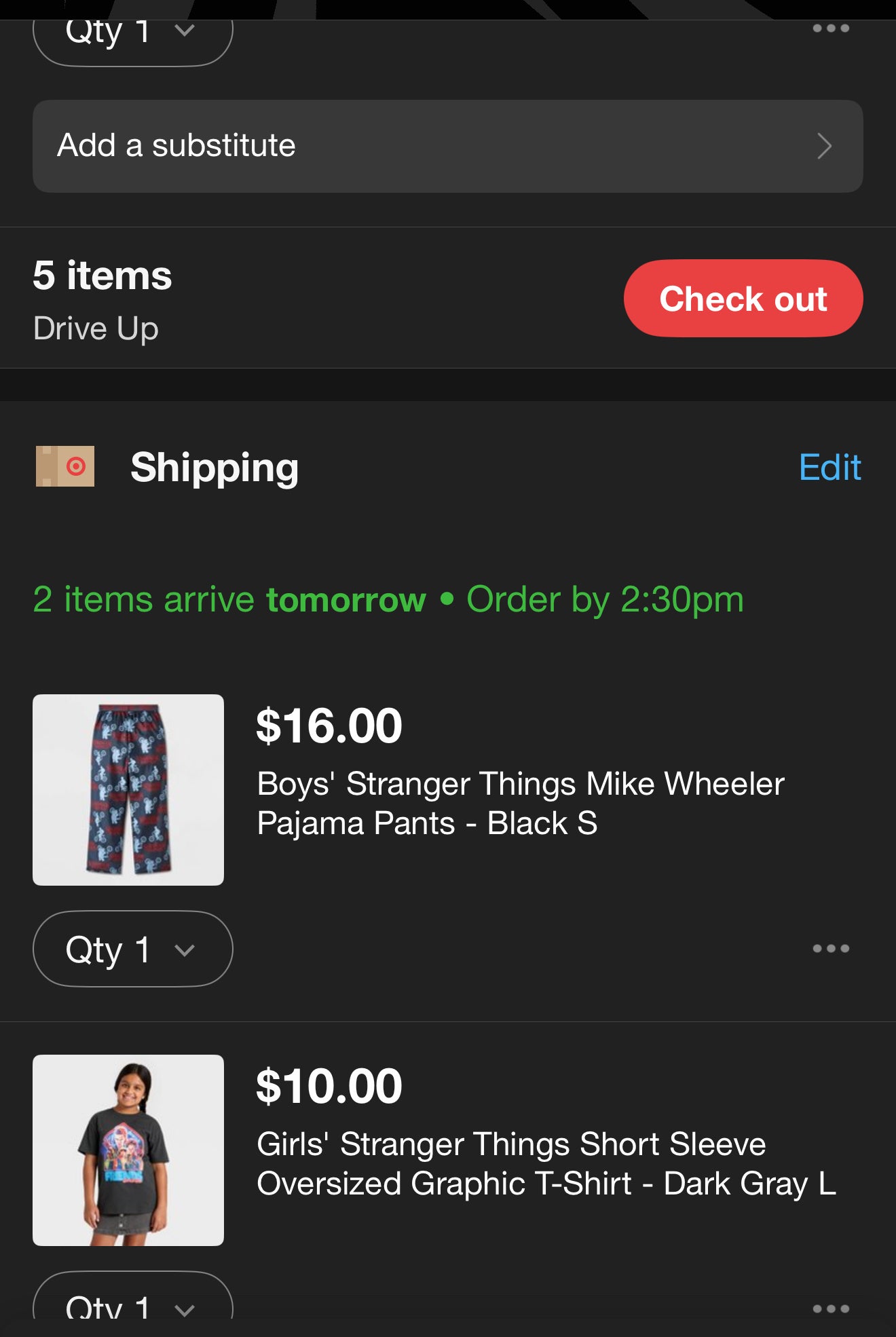Select the Drive Up fulfillment label
This screenshot has height=1337, width=896.
pyautogui.click(x=96, y=328)
